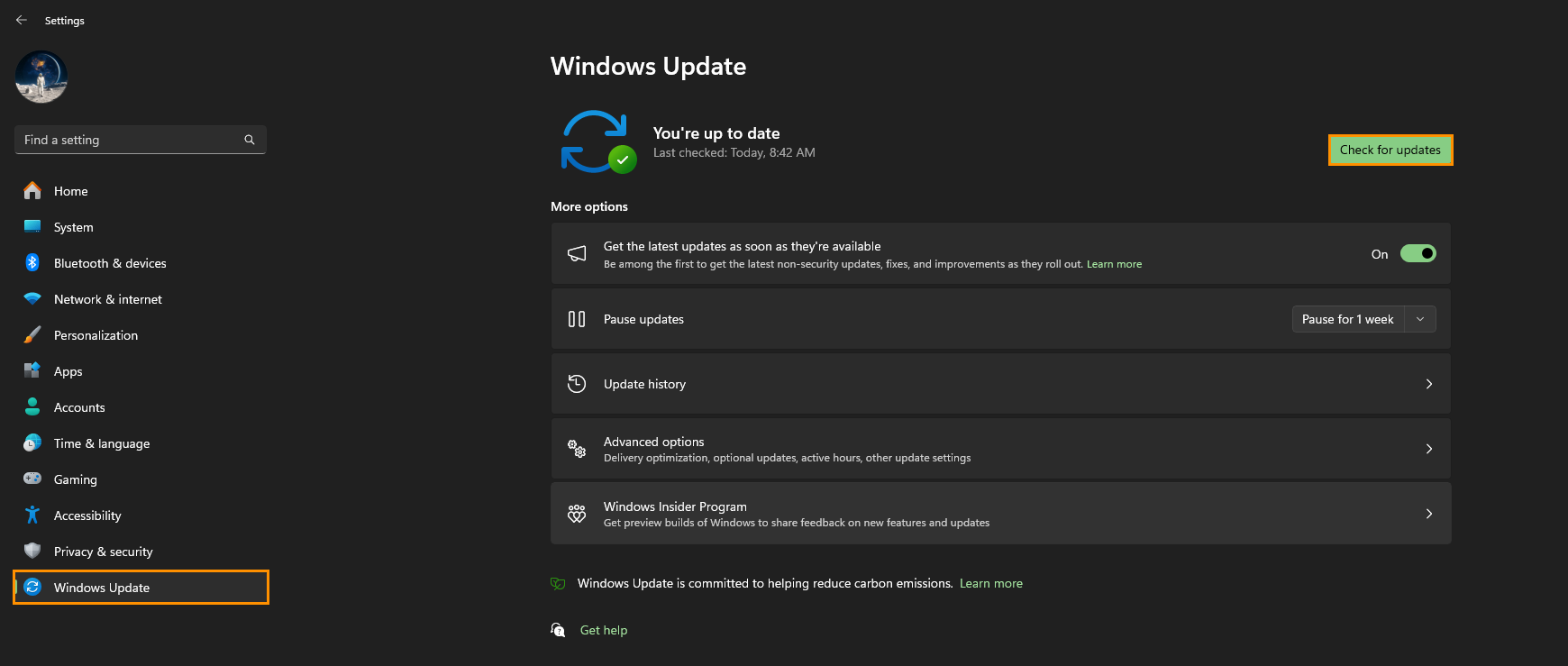The image size is (1568, 666).
Task: Click the Gaming controller icon
Action: (x=32, y=479)
